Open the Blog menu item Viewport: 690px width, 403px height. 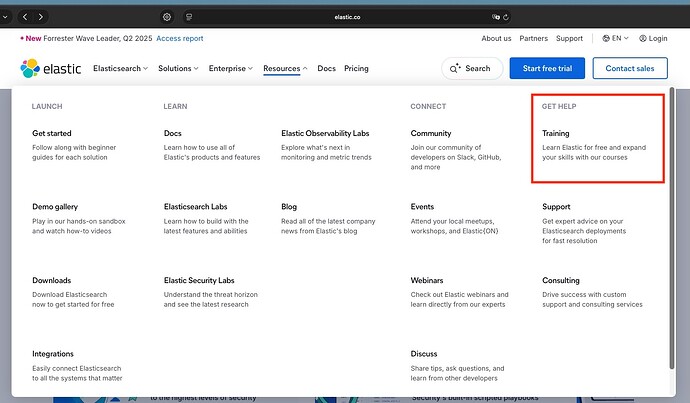(289, 207)
